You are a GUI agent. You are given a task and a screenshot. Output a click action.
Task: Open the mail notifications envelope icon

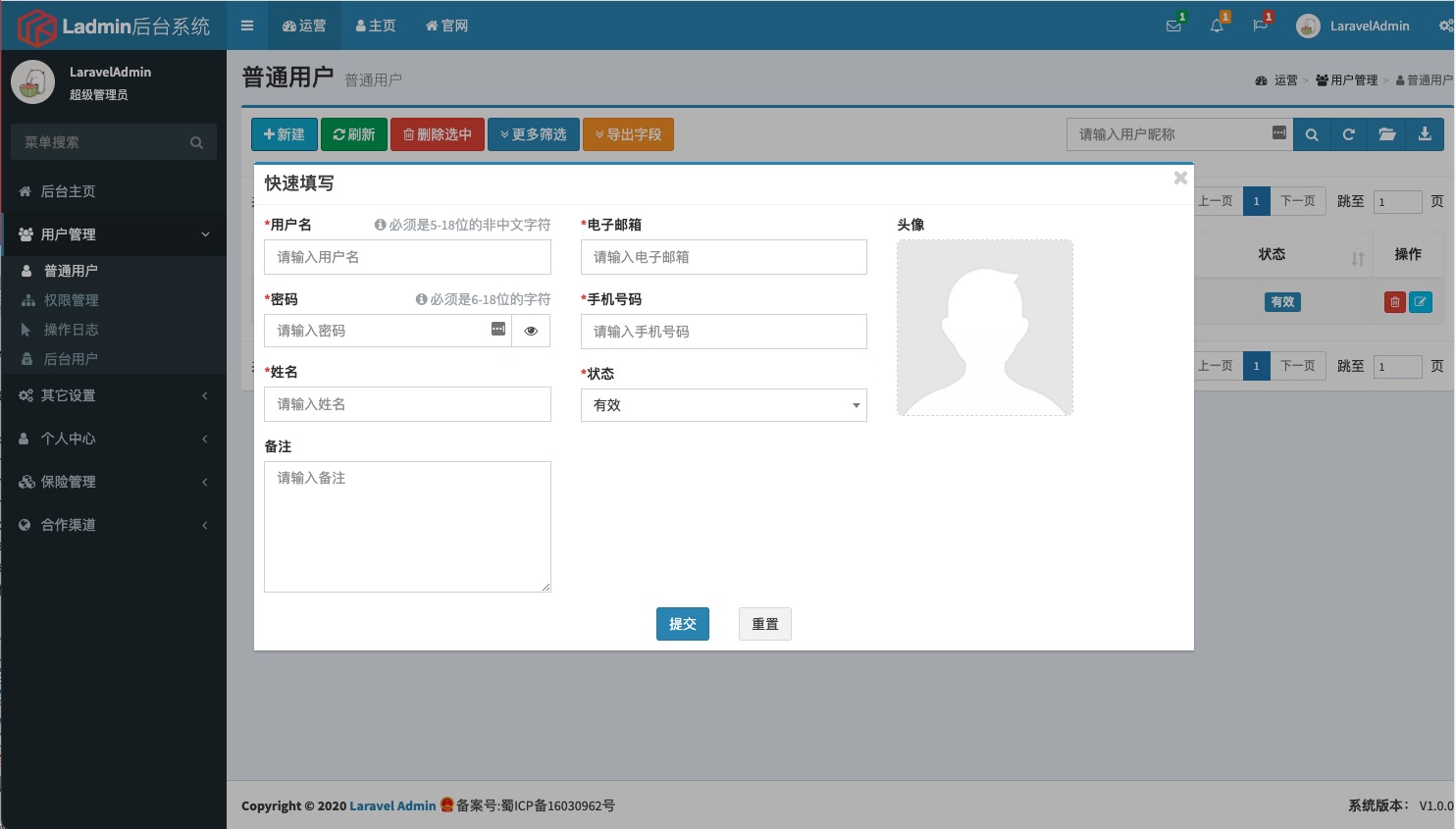pos(1173,26)
